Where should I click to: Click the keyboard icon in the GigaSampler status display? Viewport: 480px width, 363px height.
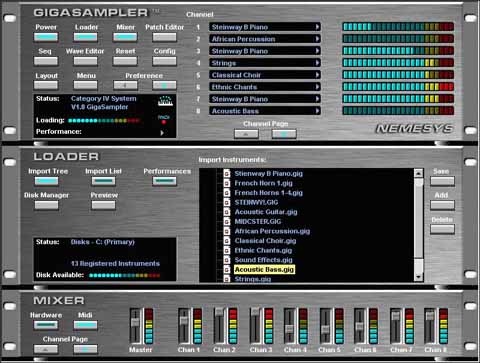[x=165, y=101]
